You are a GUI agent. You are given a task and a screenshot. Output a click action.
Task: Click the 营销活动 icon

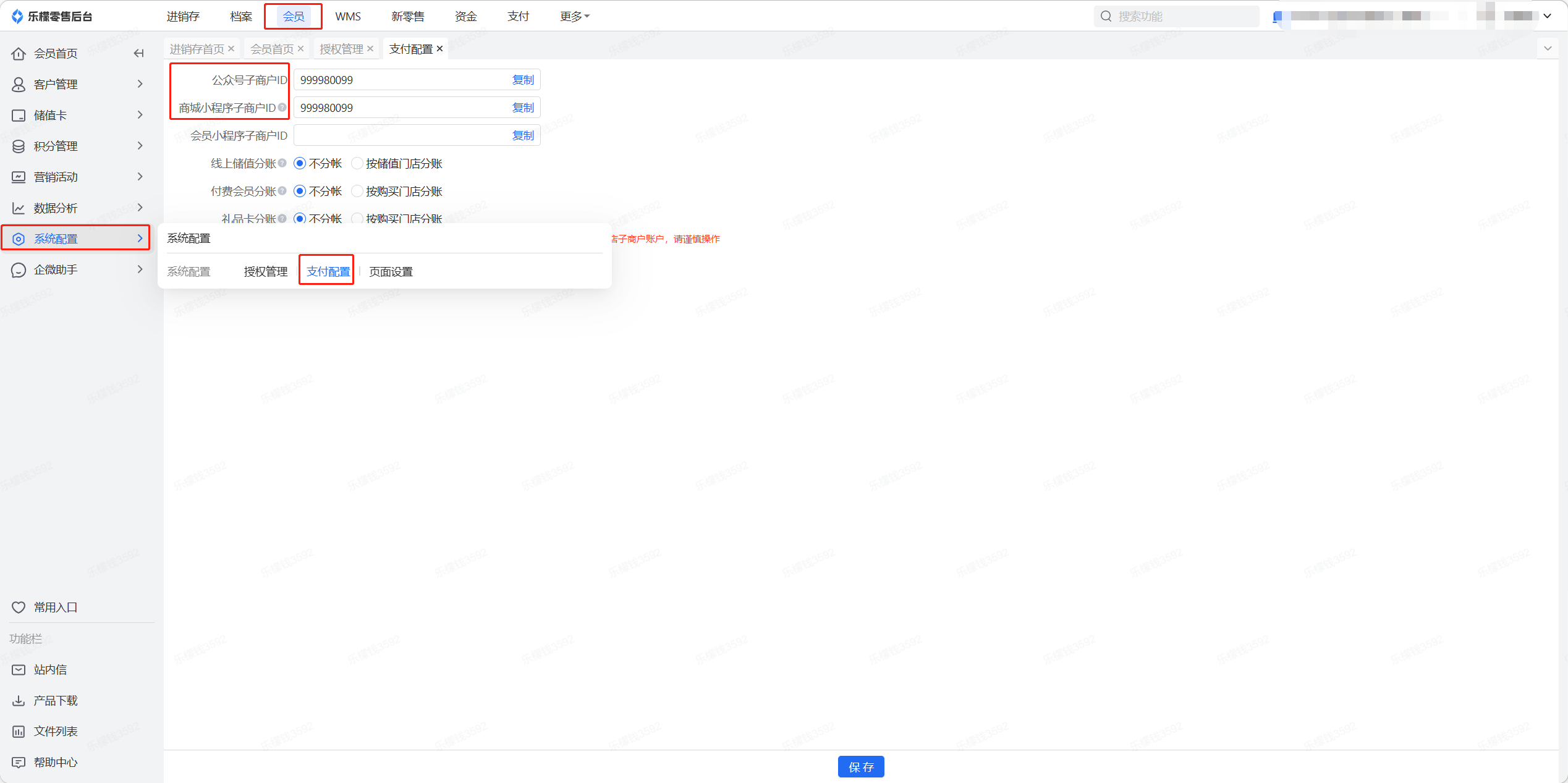(19, 177)
